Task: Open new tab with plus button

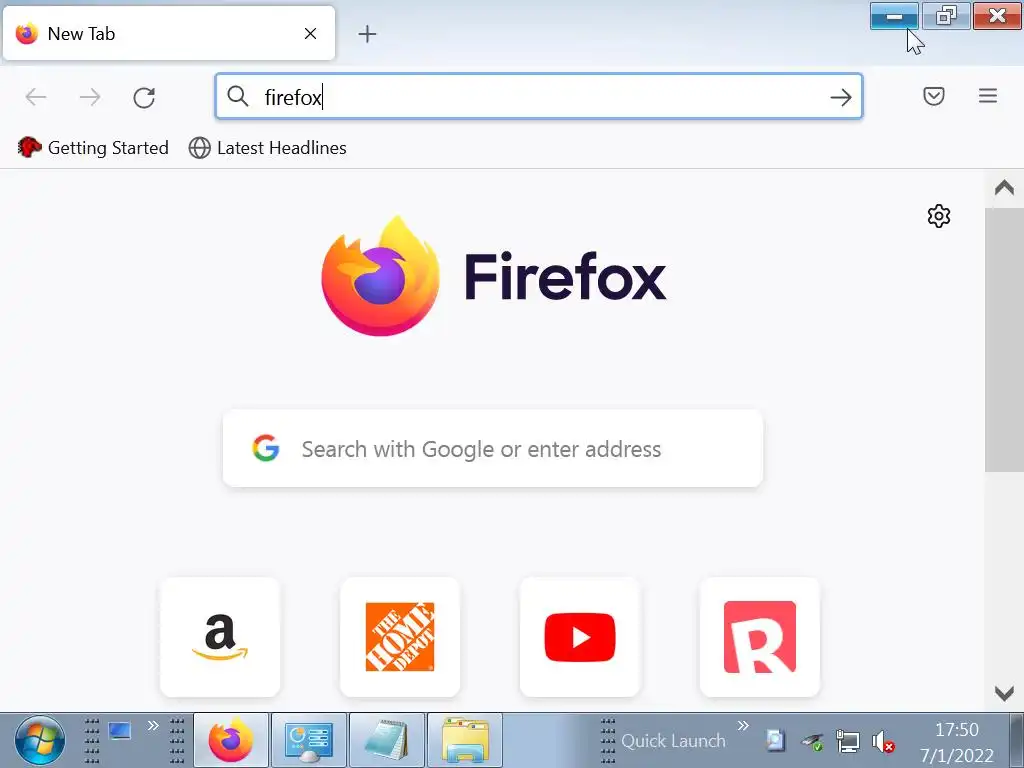Action: coord(368,34)
